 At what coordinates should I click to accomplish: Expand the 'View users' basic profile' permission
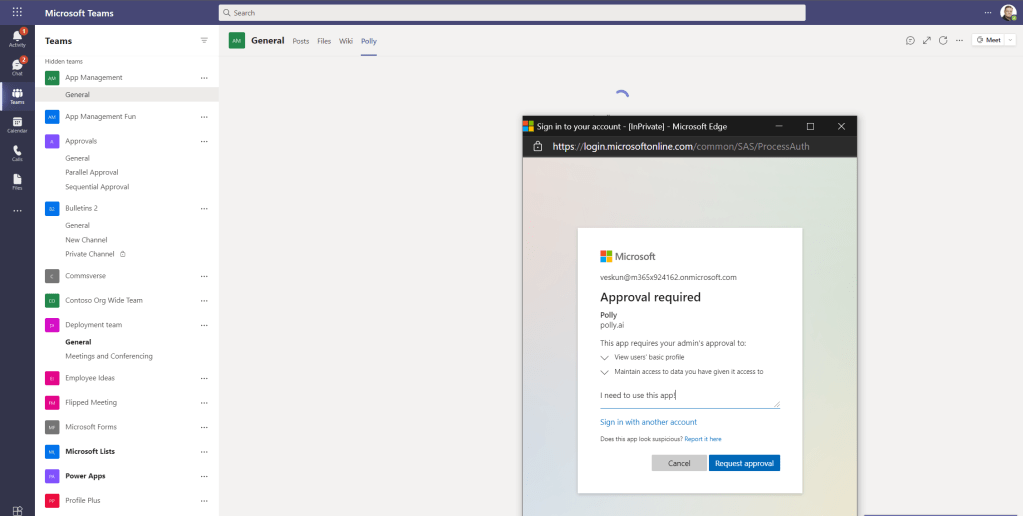click(604, 356)
